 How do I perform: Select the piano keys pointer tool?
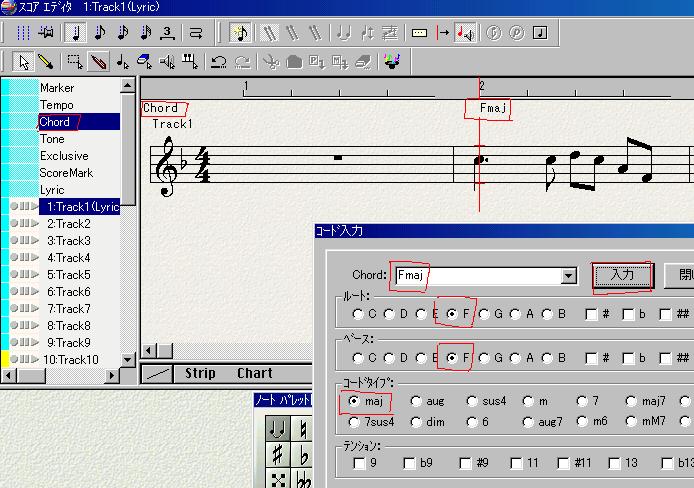pos(190,61)
